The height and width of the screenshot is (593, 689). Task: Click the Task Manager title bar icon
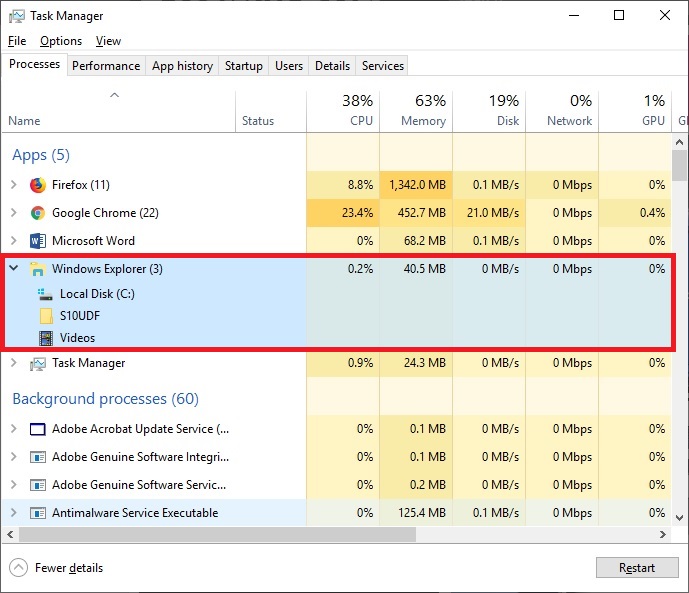(x=17, y=16)
